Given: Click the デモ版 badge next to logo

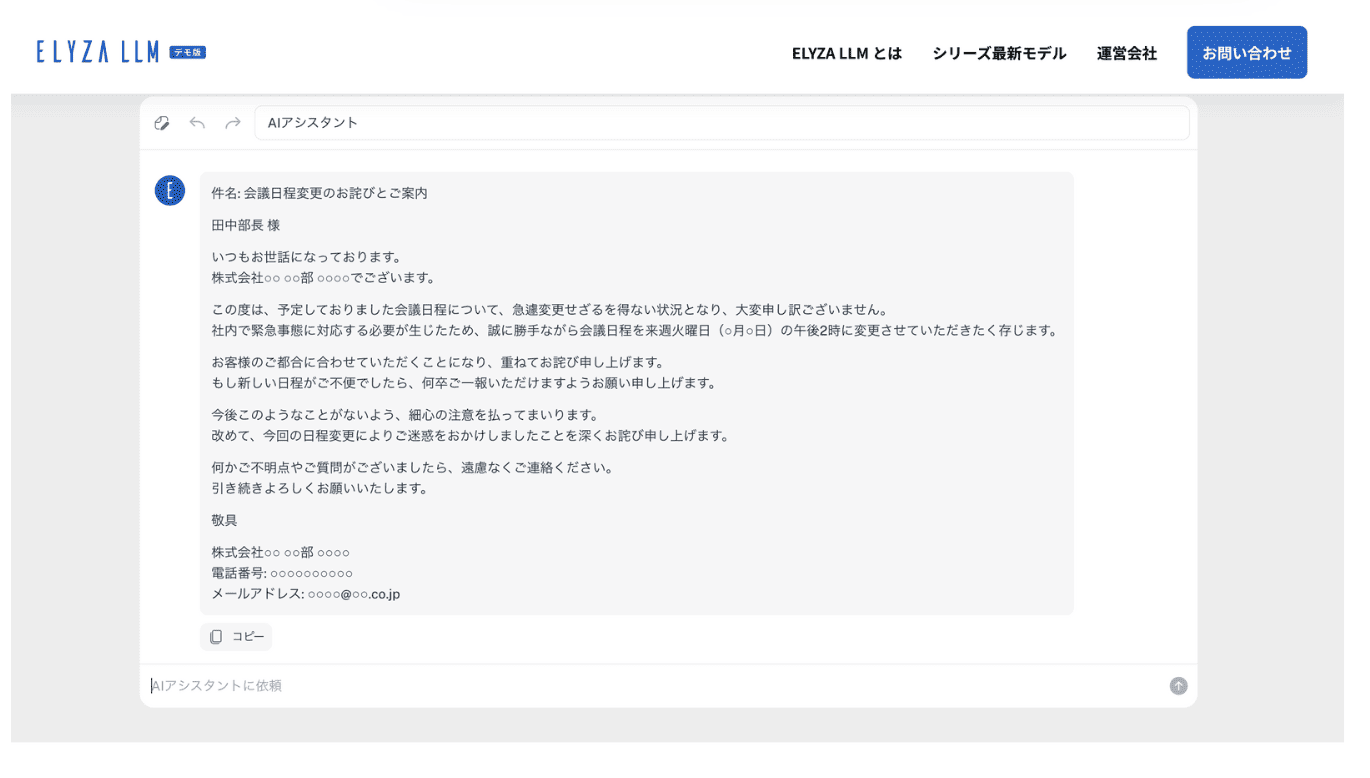Looking at the screenshot, I should 187,52.
